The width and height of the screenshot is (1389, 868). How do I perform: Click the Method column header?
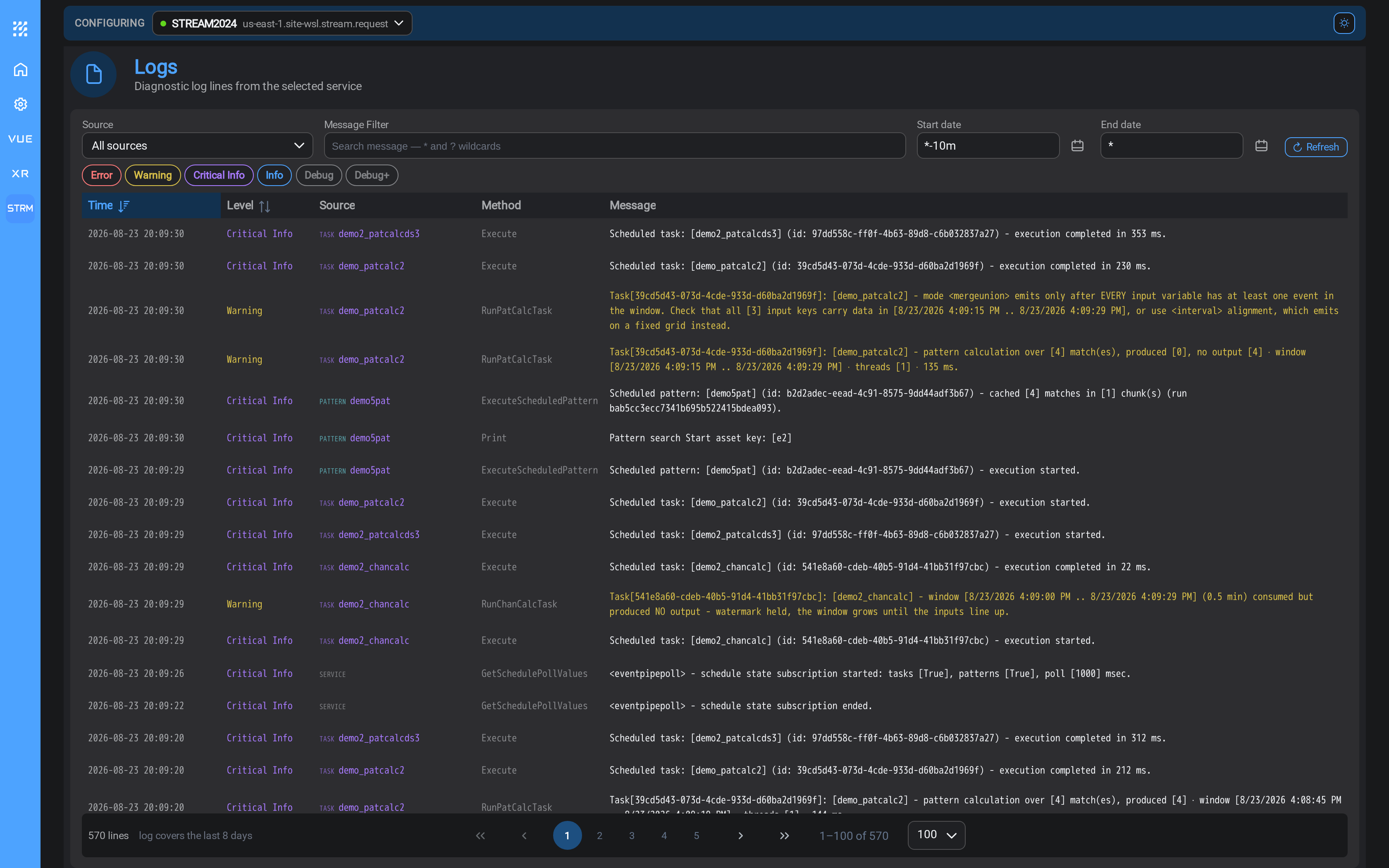pyautogui.click(x=501, y=205)
